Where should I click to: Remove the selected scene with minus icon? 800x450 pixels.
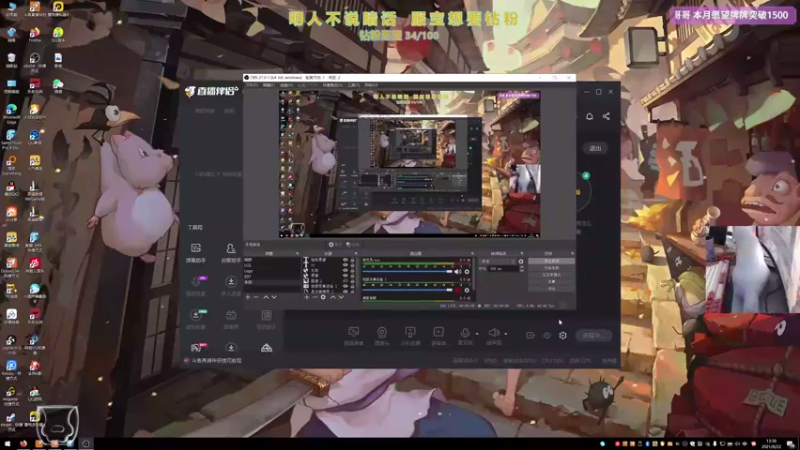pos(256,297)
